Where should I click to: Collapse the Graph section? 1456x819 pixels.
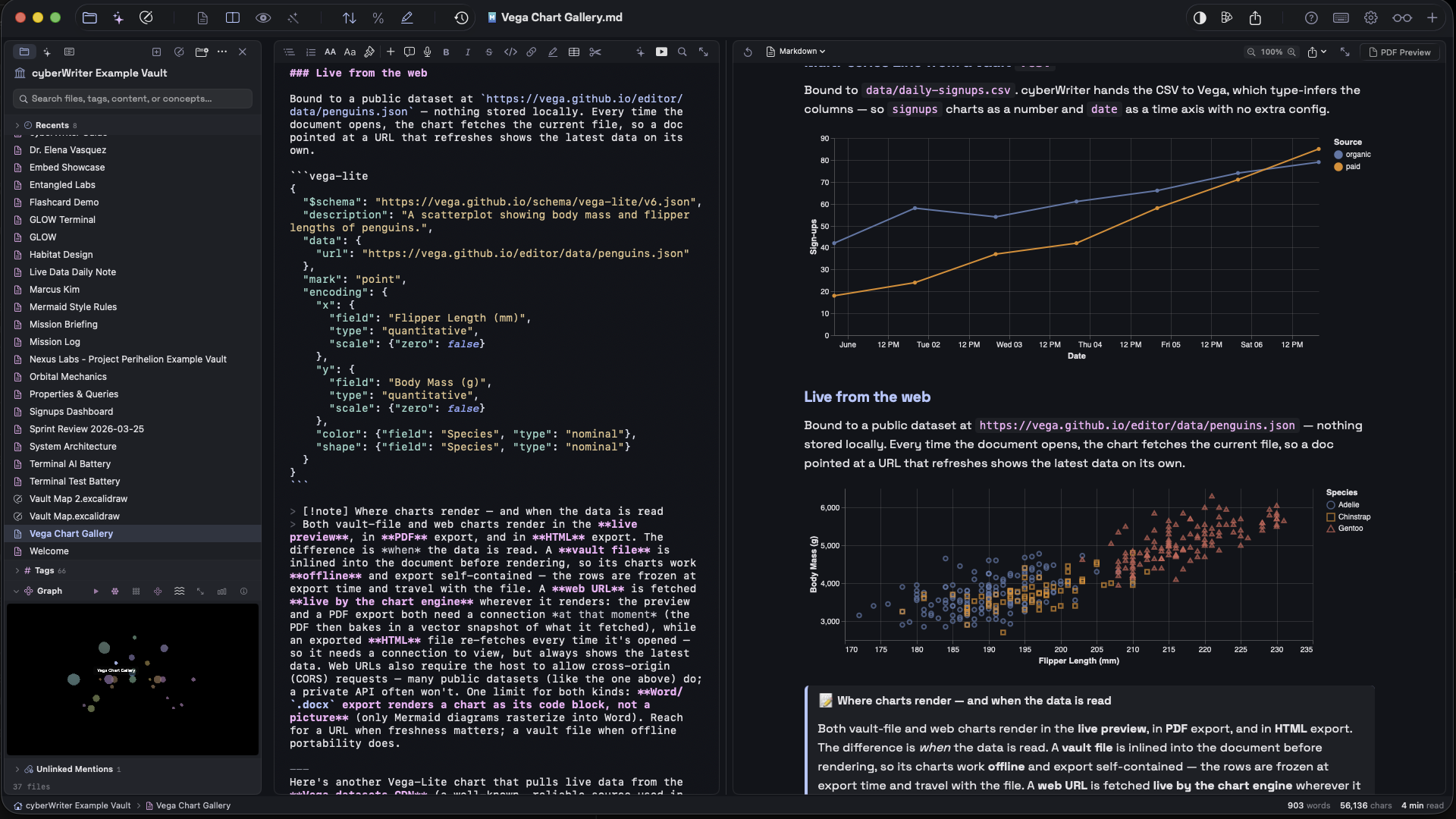17,591
